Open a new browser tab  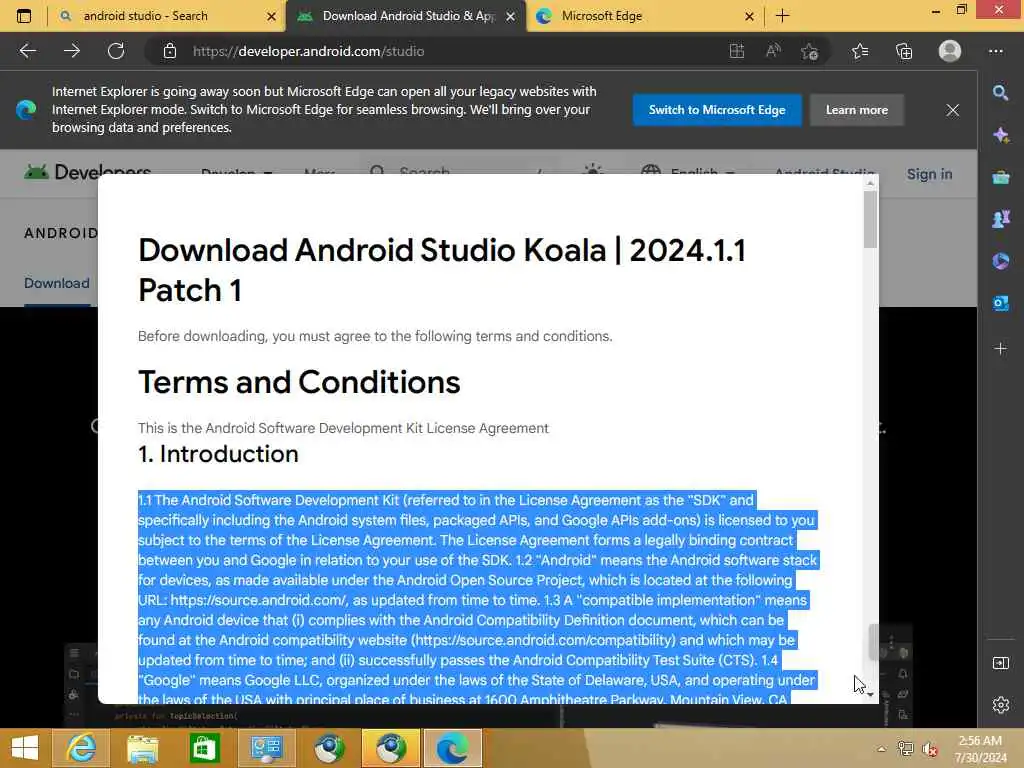[x=782, y=16]
